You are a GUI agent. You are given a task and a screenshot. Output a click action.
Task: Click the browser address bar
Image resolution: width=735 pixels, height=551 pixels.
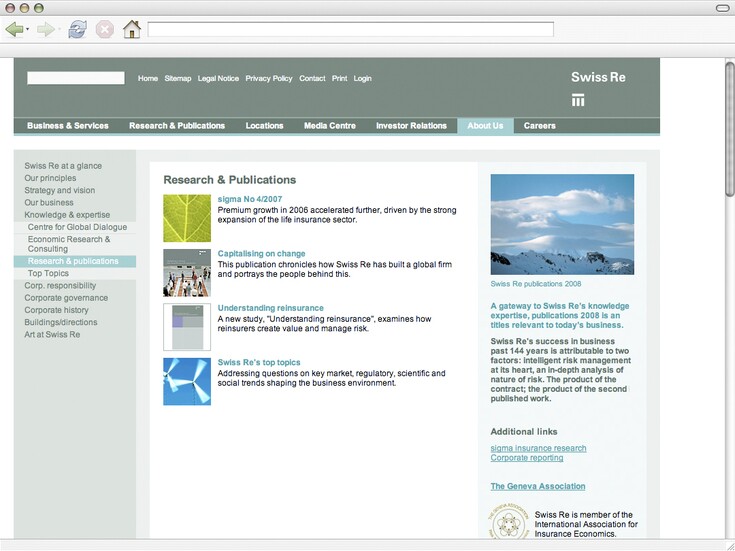(350, 29)
